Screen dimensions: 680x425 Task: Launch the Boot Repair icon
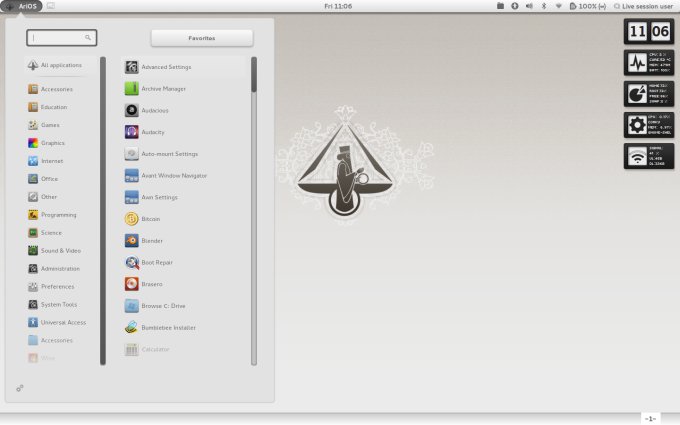[131, 262]
